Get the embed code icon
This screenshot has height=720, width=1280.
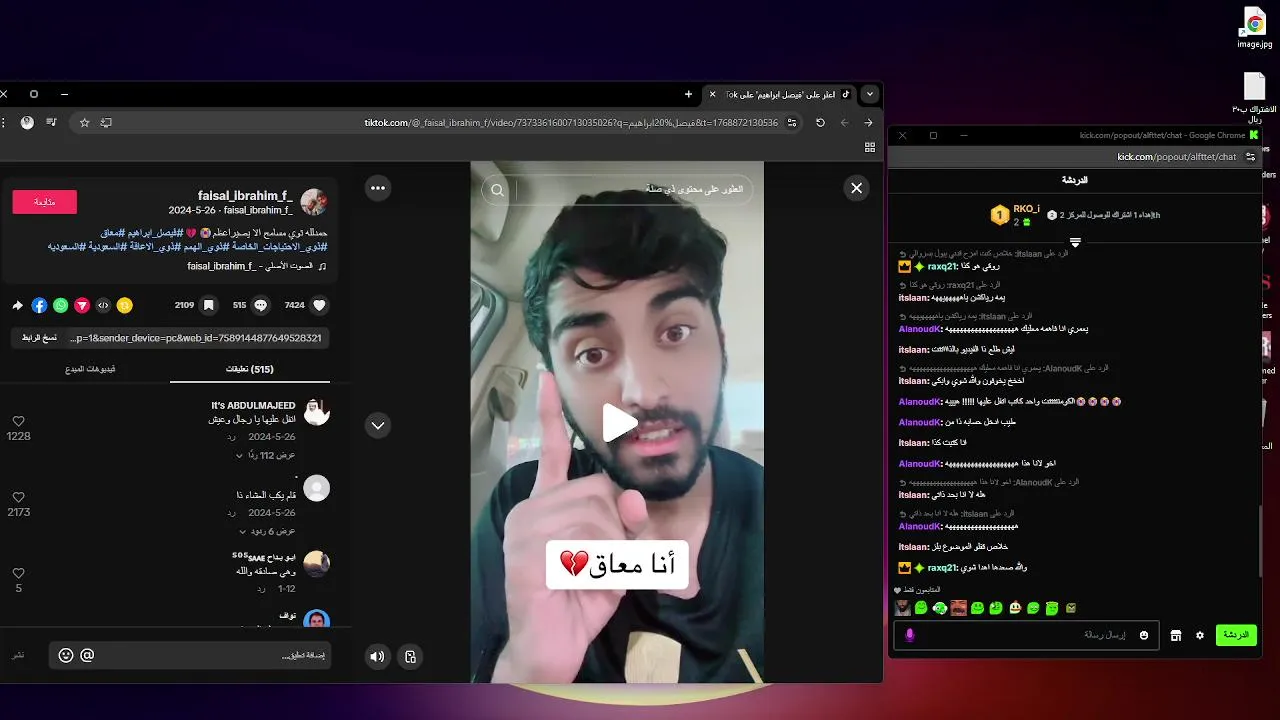click(x=103, y=305)
